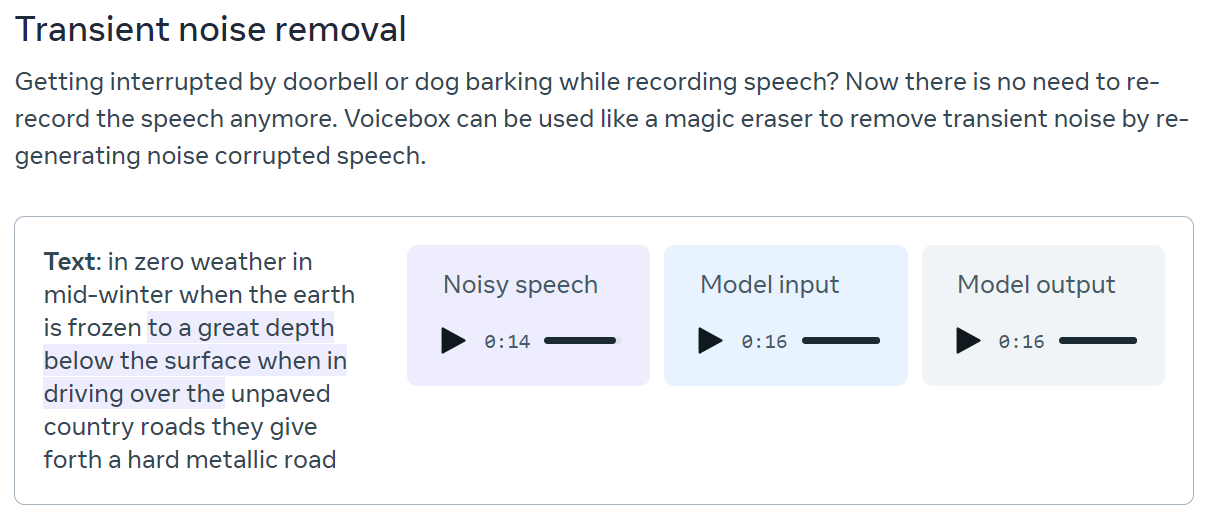Click the 0:16 time under Model output
This screenshot has width=1215, height=518.
coord(1021,342)
